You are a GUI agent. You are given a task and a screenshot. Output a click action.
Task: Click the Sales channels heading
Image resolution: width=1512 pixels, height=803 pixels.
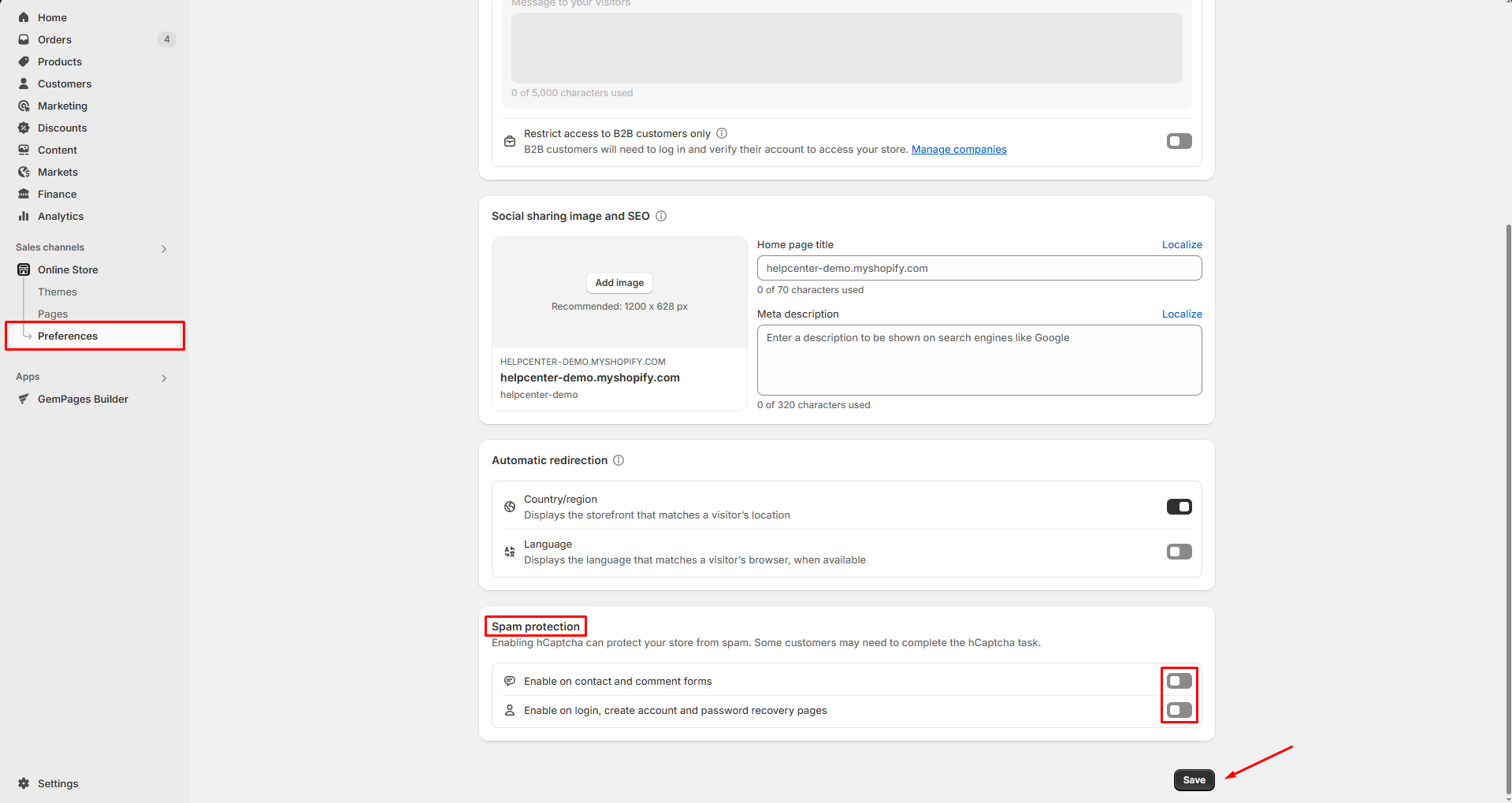pyautogui.click(x=50, y=247)
